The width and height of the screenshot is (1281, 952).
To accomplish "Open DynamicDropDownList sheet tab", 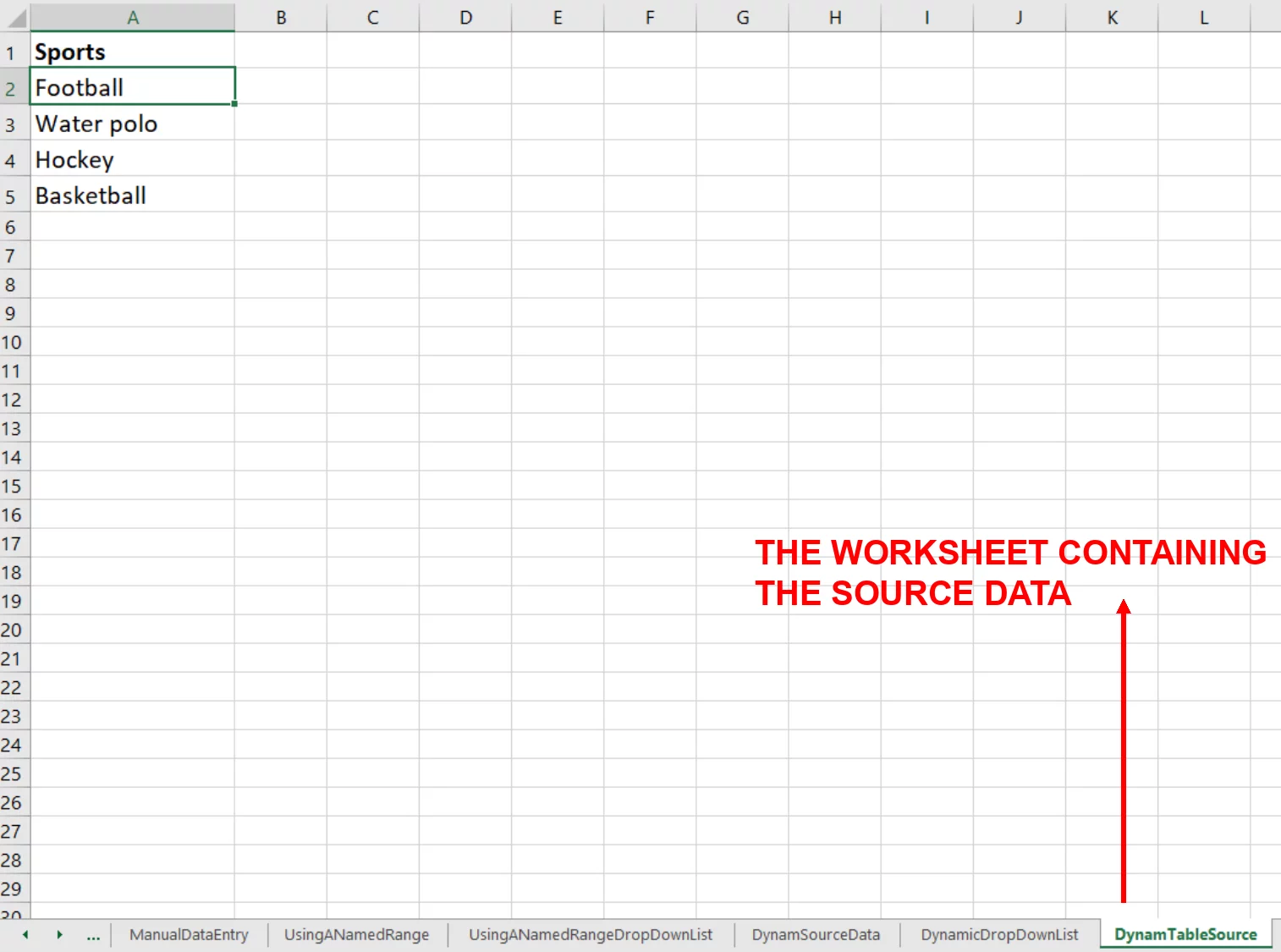I will [x=999, y=935].
